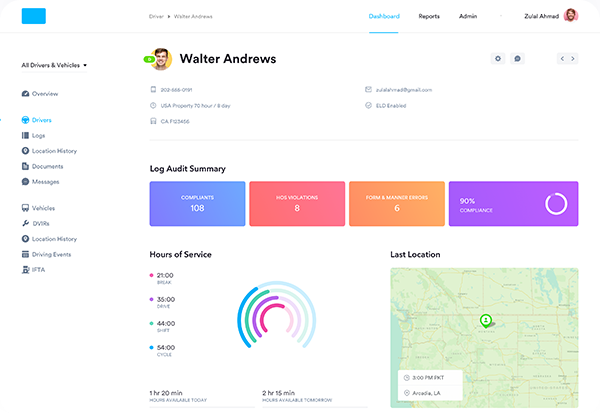Click the purple 90% Compliance card
Image resolution: width=600 pixels, height=415 pixels.
[513, 203]
